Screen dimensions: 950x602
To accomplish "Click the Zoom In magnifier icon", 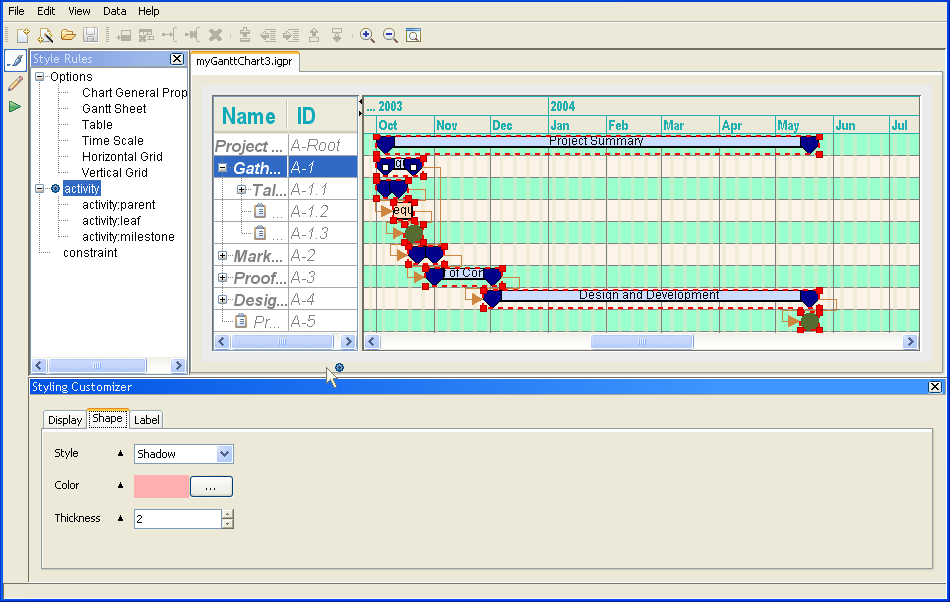I will click(367, 35).
